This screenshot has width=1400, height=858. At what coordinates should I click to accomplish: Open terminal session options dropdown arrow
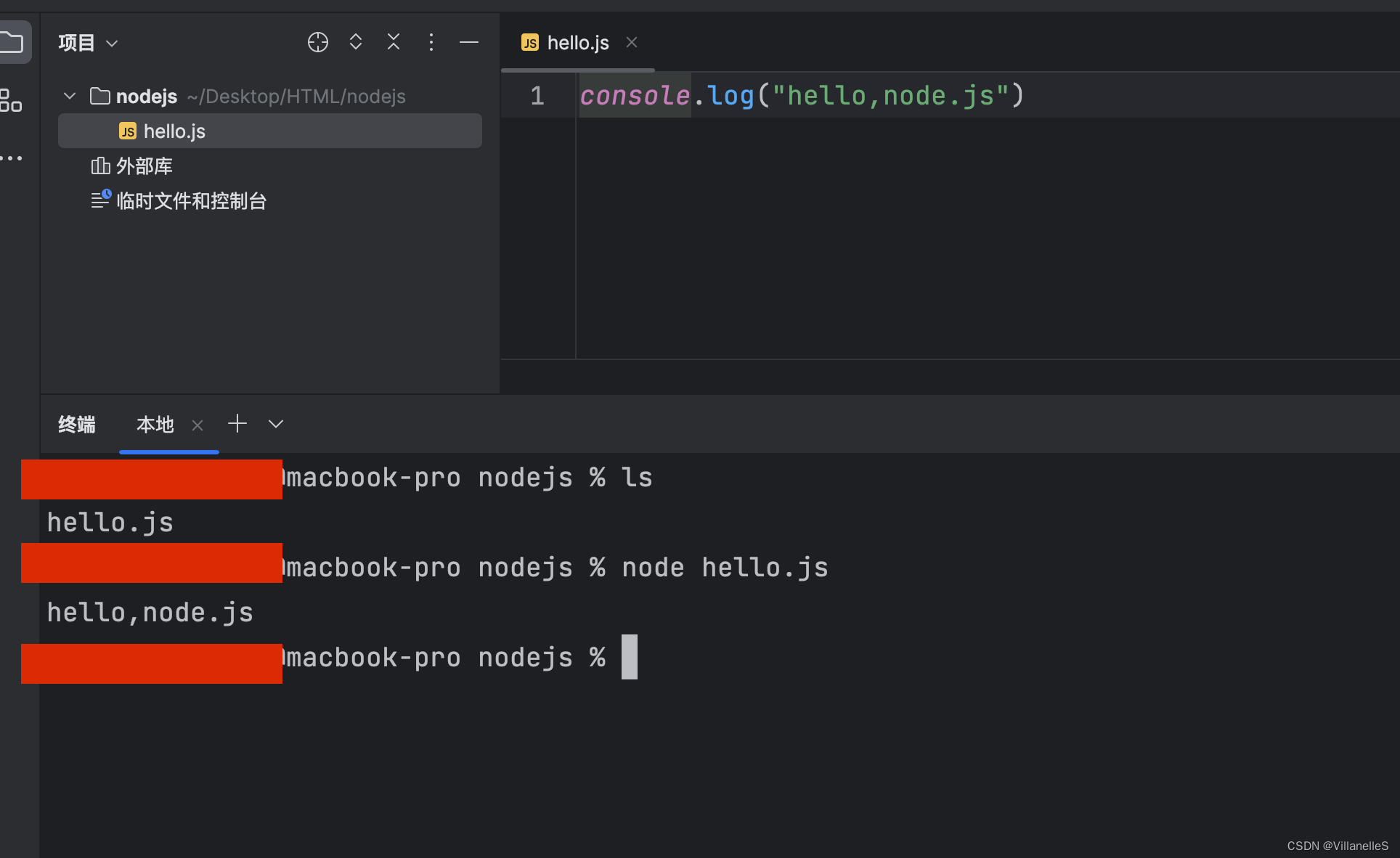[x=276, y=424]
